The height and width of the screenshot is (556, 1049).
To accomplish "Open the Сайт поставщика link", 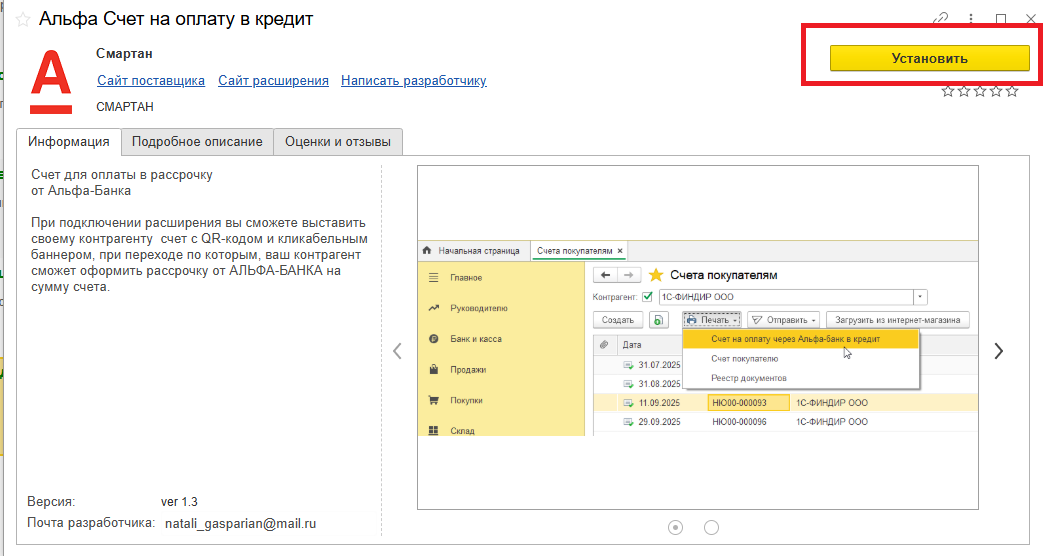I will [151, 80].
